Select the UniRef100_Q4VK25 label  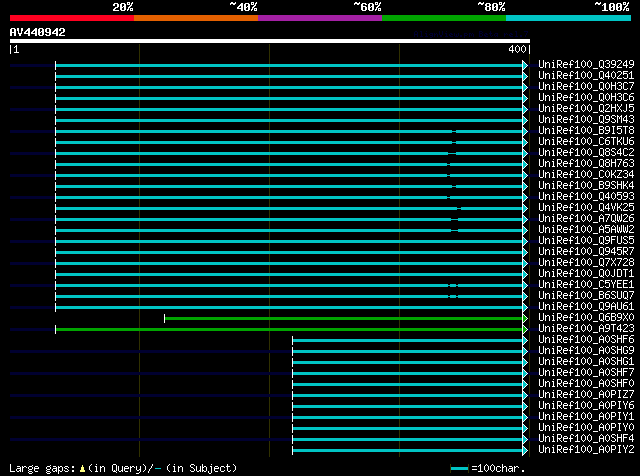pyautogui.click(x=586, y=207)
